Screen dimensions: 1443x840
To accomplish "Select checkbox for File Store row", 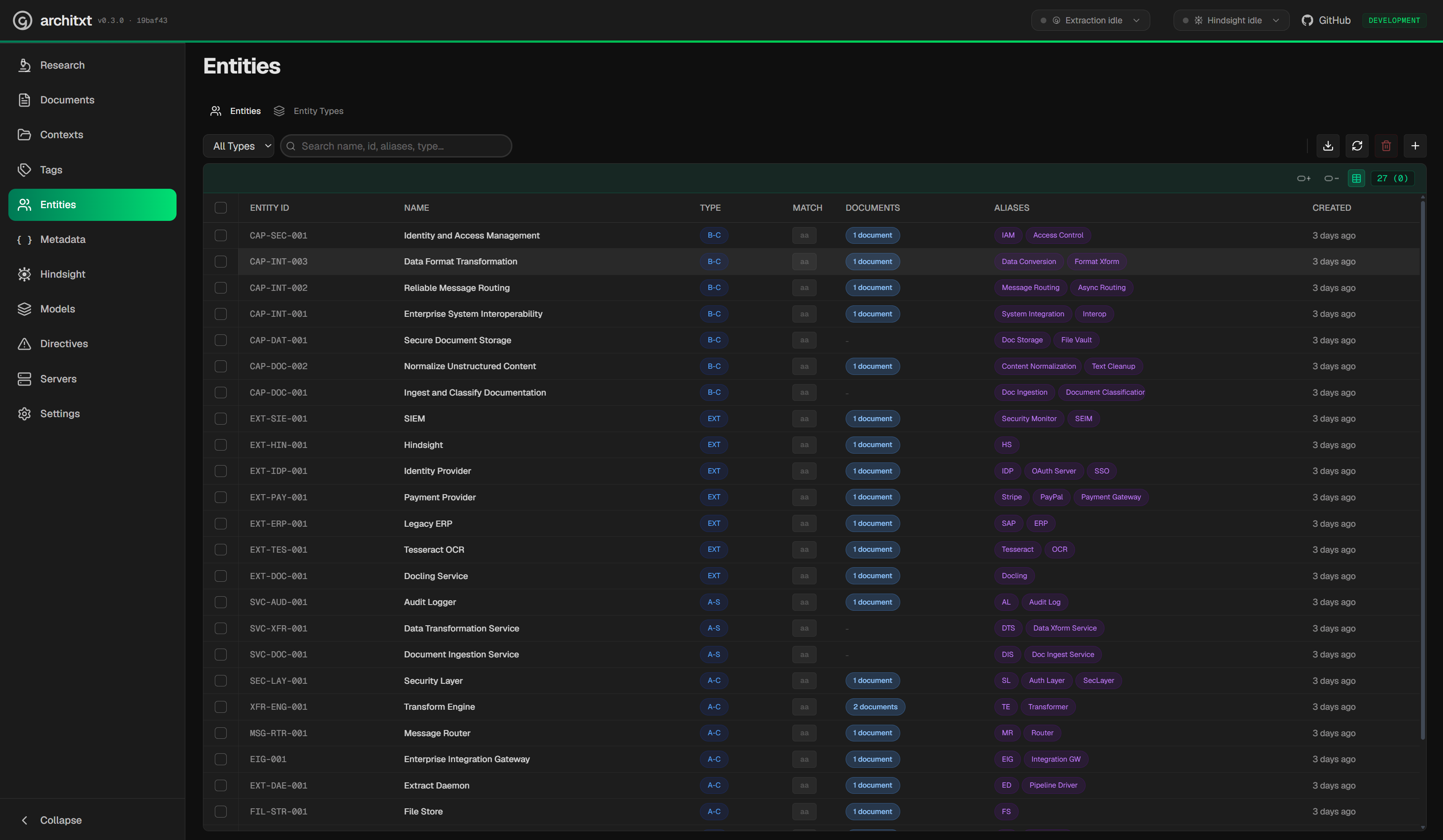I will (221, 811).
